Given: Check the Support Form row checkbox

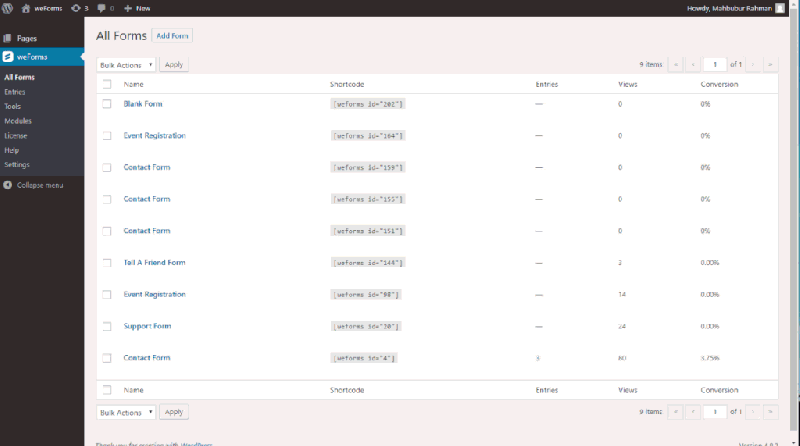Looking at the screenshot, I should [107, 326].
